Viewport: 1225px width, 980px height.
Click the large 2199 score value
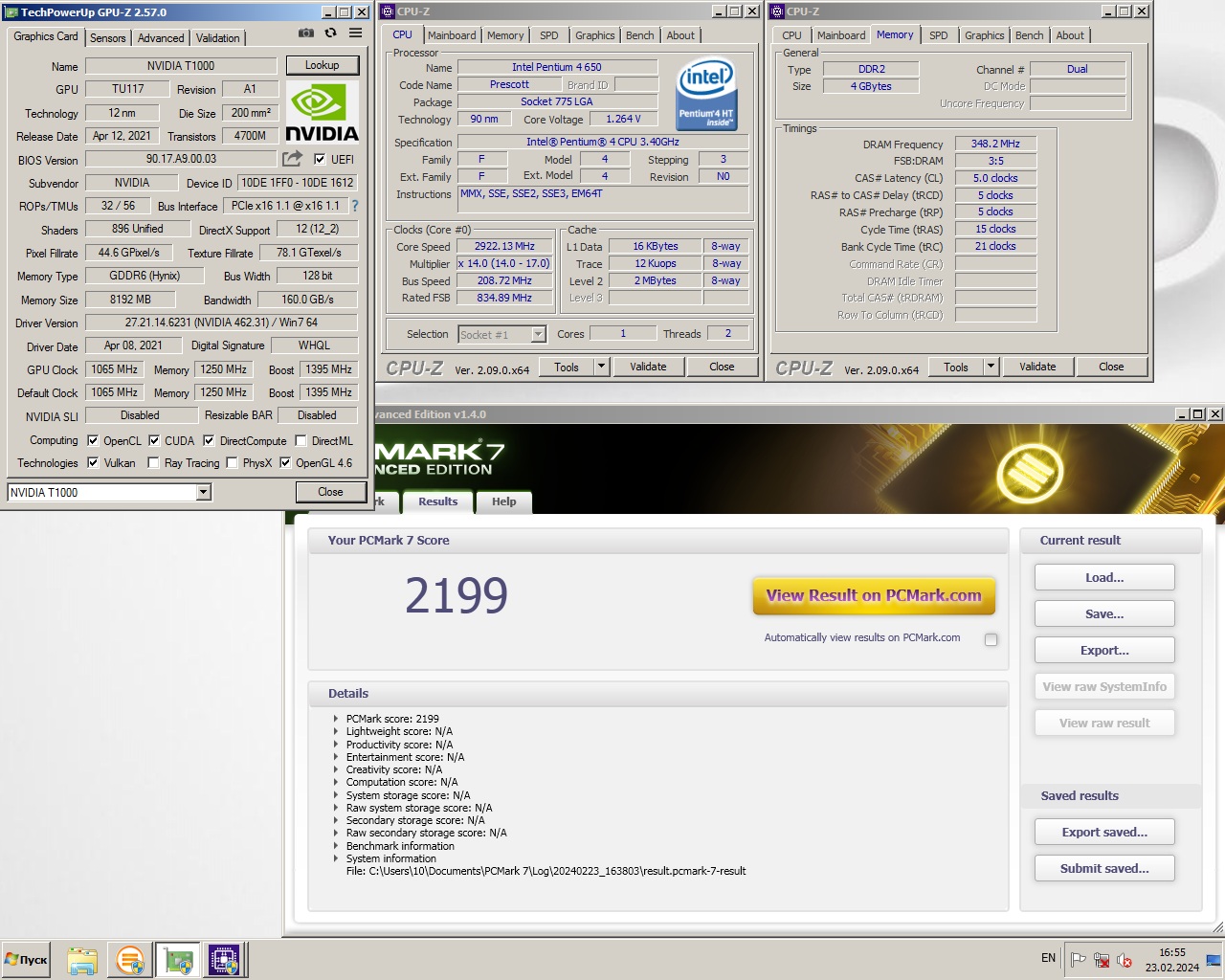pos(457,595)
